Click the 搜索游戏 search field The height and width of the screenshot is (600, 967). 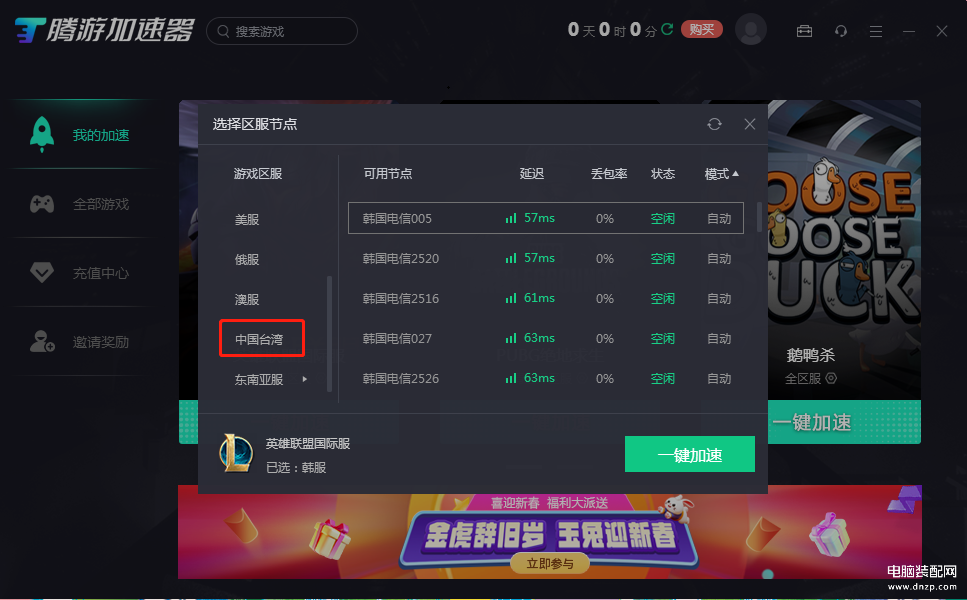282,31
